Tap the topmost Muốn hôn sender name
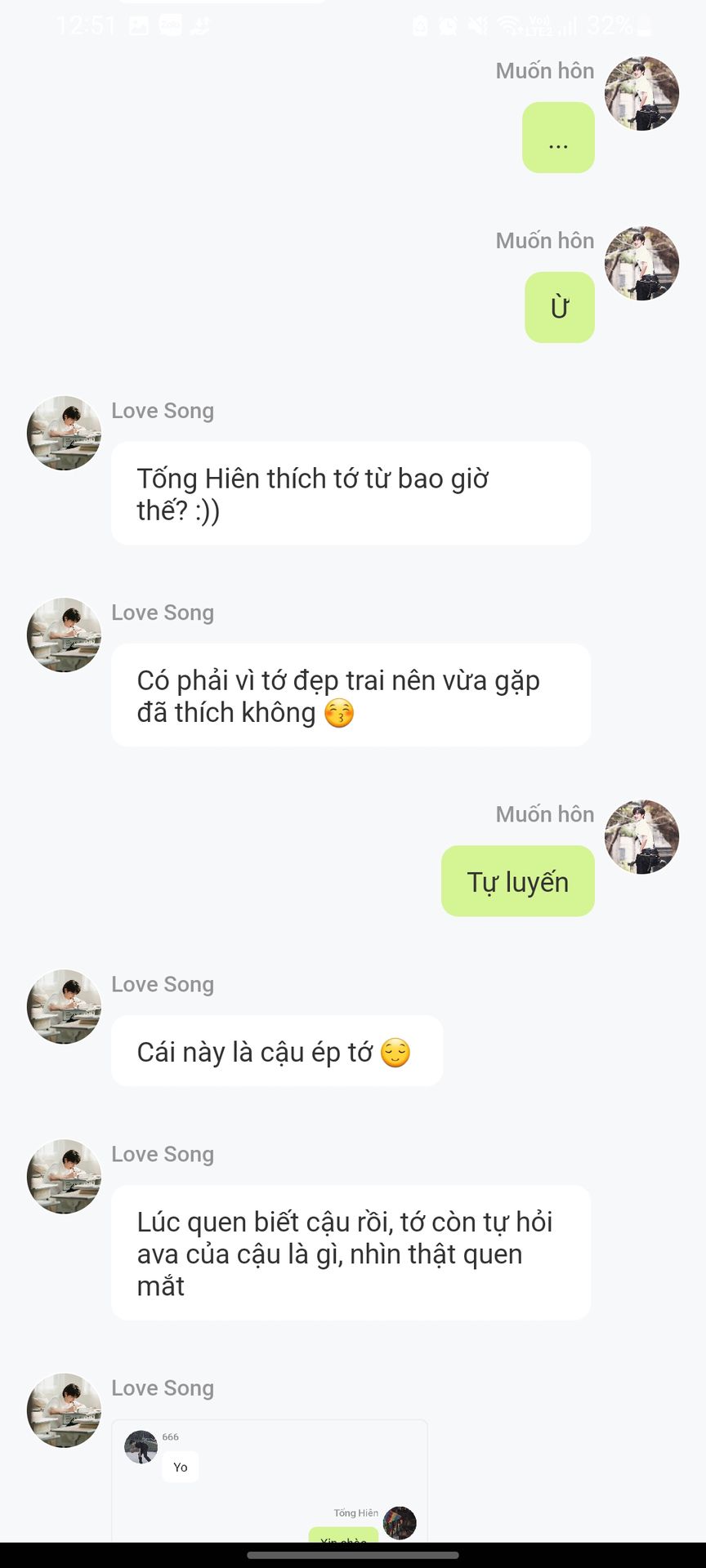 tap(544, 71)
